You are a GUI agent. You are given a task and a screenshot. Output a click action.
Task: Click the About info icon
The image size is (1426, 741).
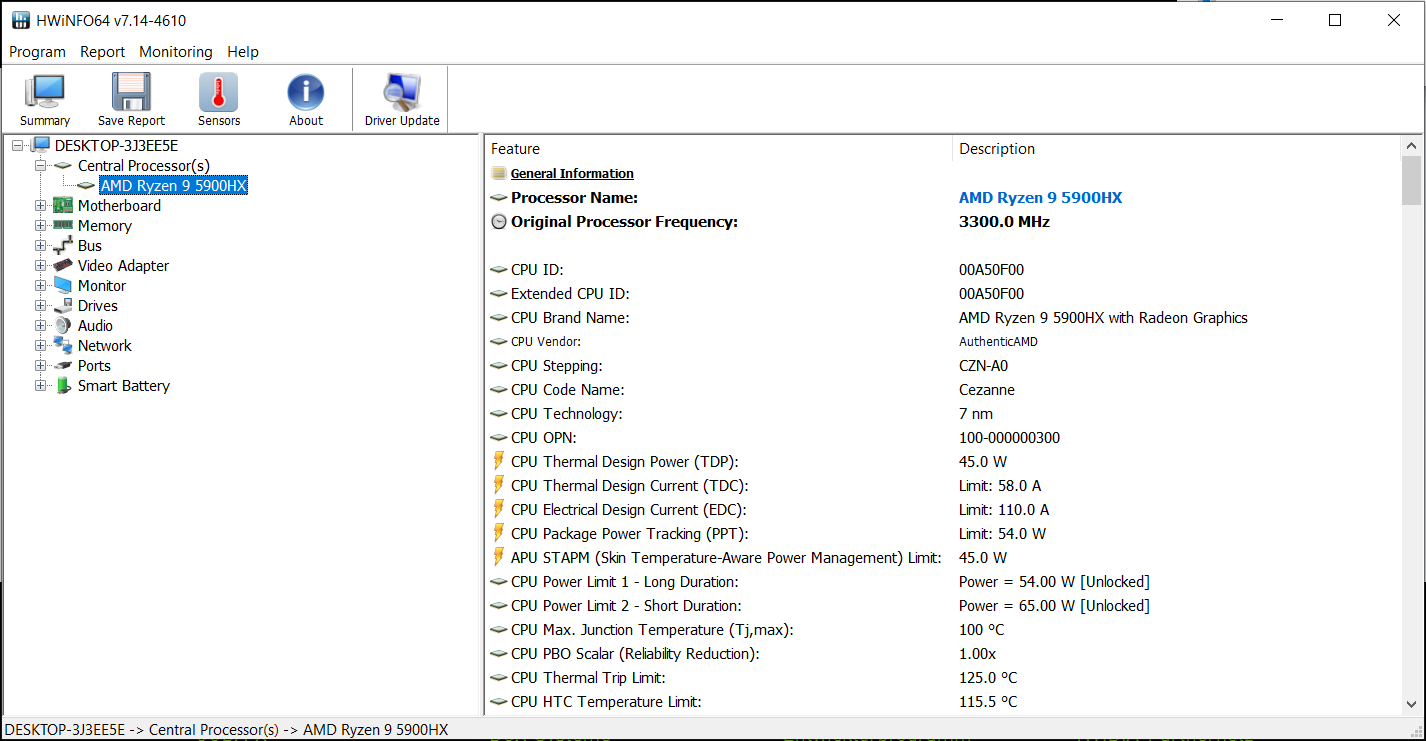306,93
